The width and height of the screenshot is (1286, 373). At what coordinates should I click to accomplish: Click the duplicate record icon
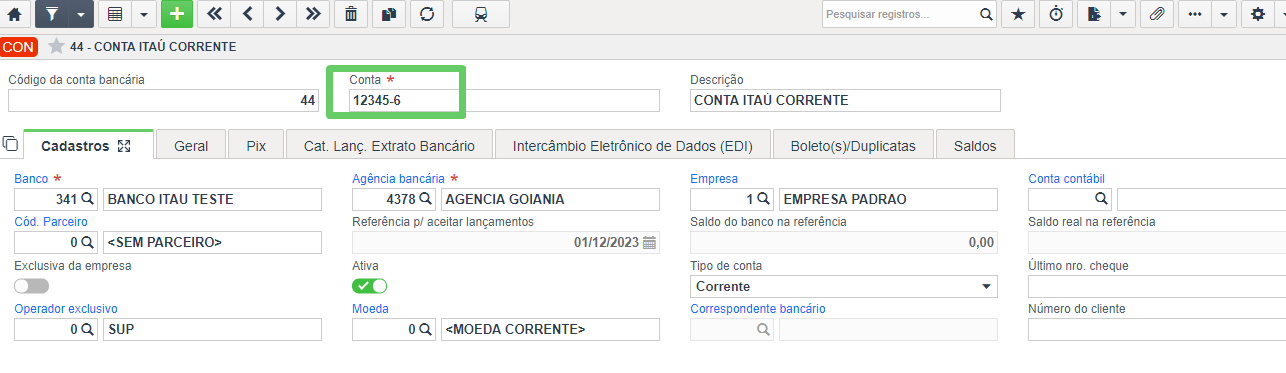[x=388, y=14]
